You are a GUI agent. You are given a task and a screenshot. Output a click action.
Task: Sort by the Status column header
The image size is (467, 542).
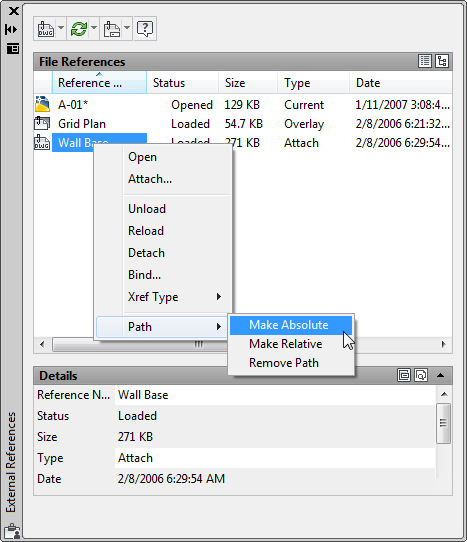(x=183, y=83)
